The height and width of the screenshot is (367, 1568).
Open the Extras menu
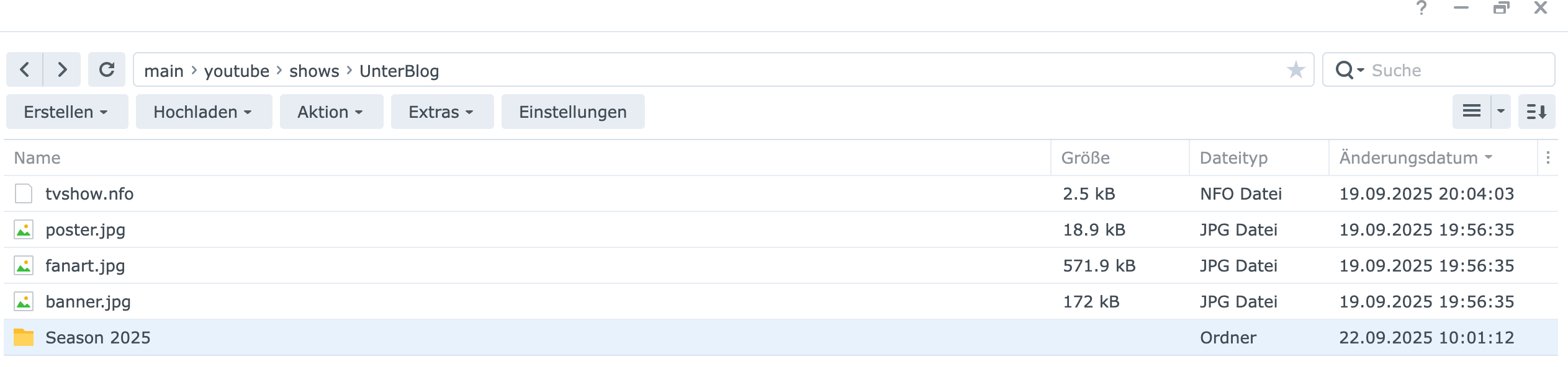pos(441,112)
